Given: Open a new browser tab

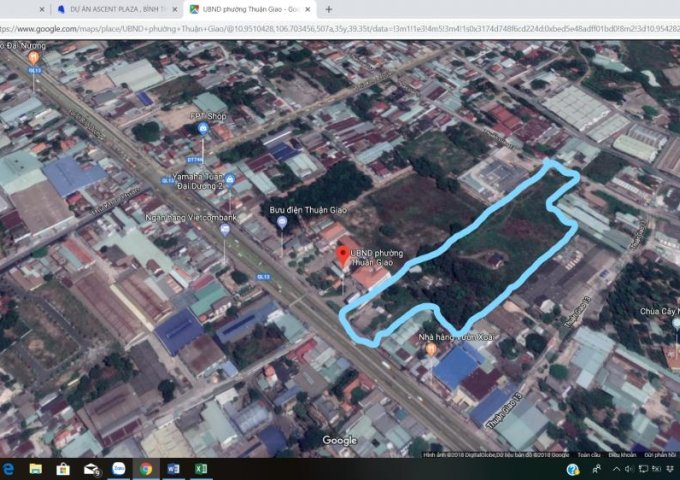Looking at the screenshot, I should [328, 9].
